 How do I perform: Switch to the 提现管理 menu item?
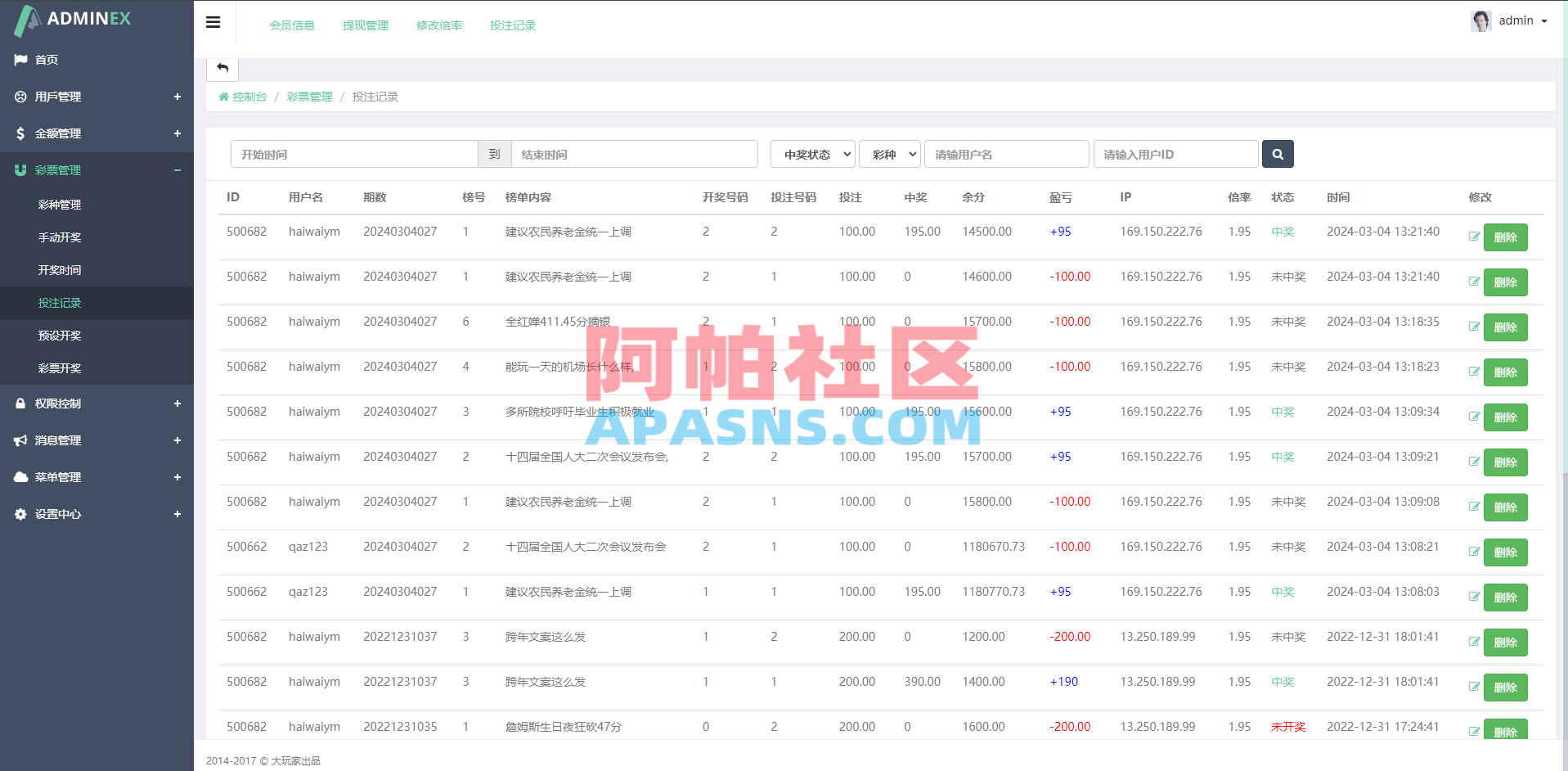(x=366, y=25)
